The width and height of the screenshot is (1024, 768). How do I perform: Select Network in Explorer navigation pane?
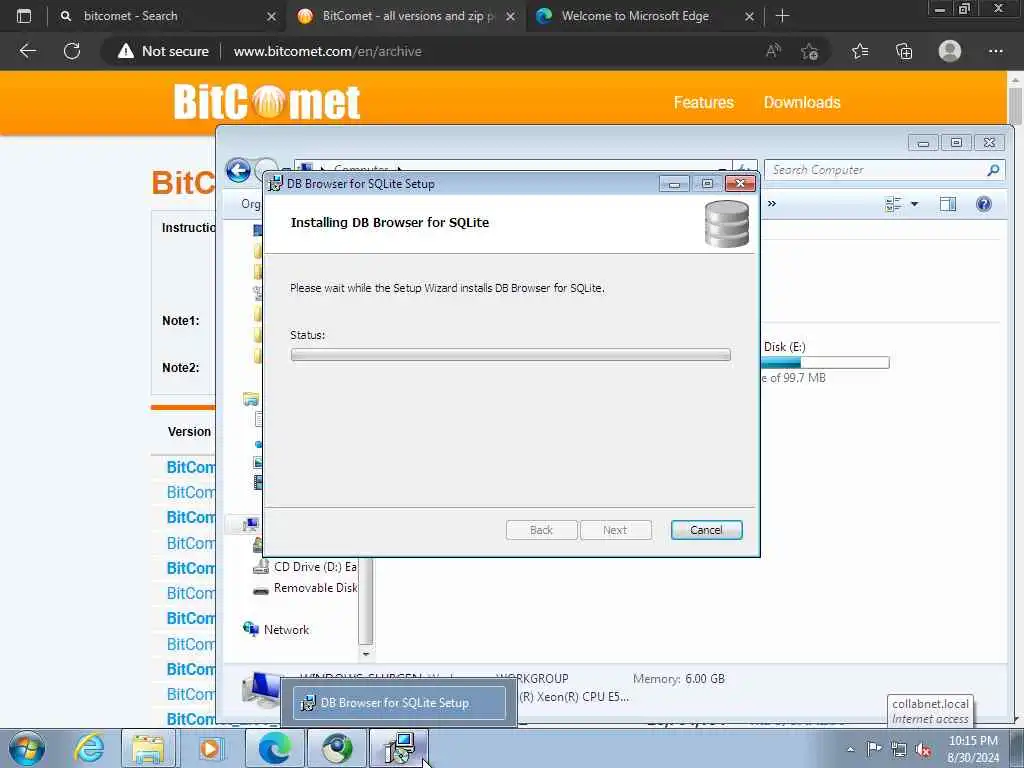pyautogui.click(x=276, y=630)
